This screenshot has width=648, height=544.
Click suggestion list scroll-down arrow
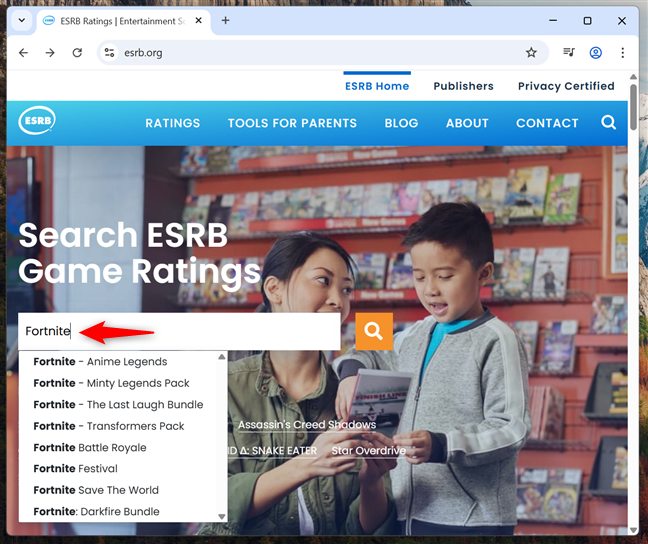click(x=222, y=517)
